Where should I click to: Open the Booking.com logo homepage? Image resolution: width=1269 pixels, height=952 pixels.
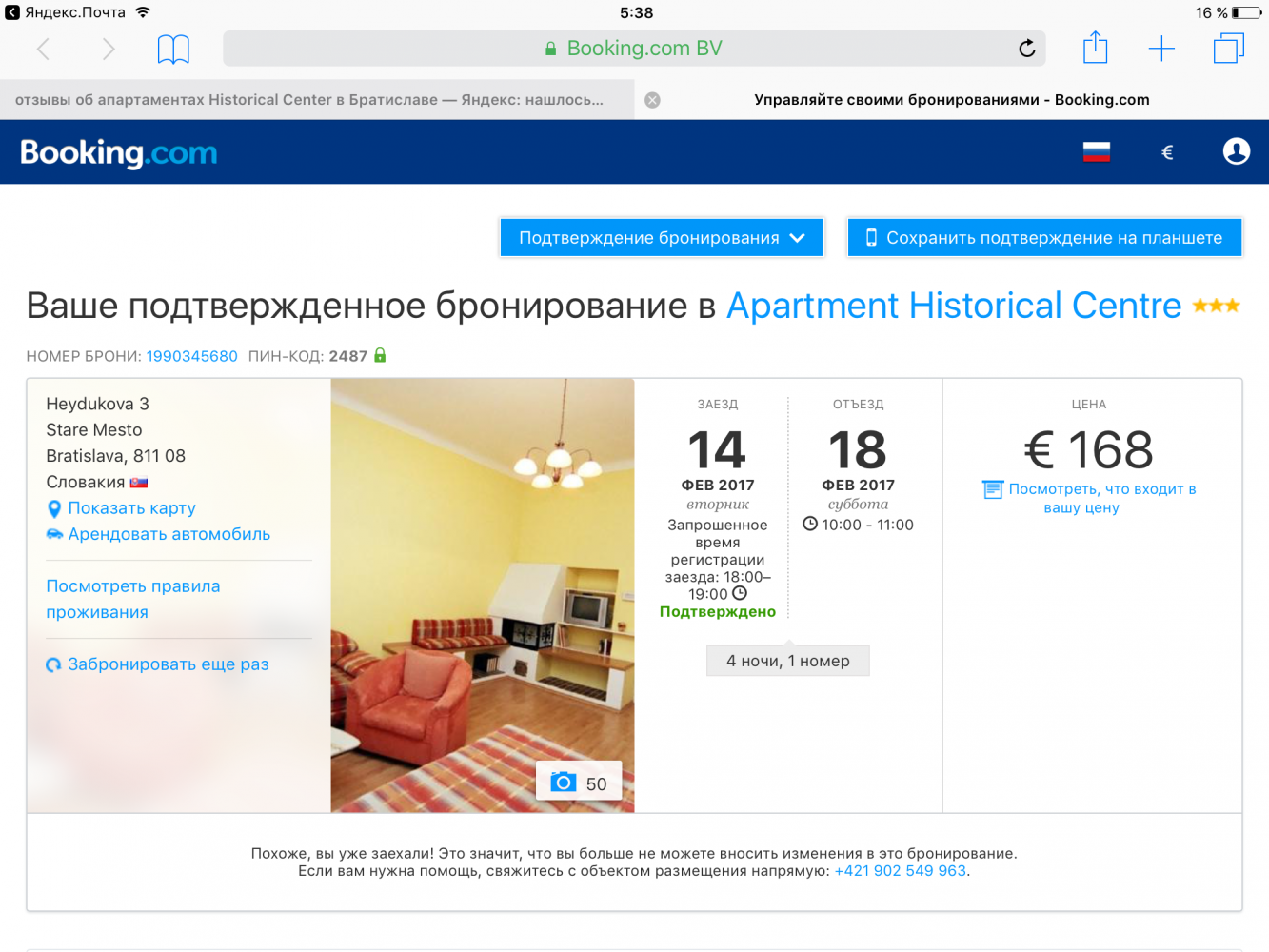tap(119, 152)
